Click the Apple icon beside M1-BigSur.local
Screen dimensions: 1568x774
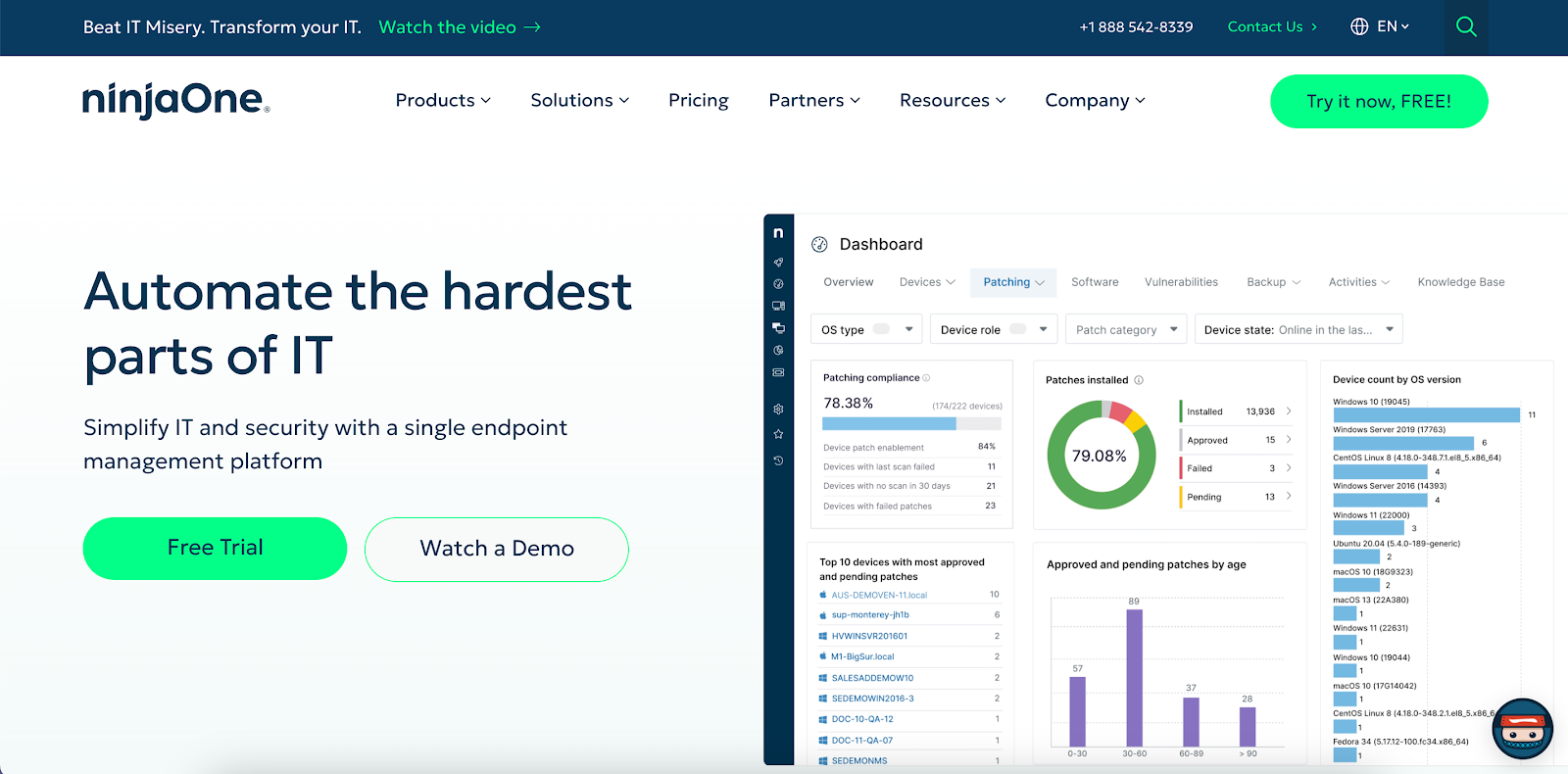coord(823,656)
